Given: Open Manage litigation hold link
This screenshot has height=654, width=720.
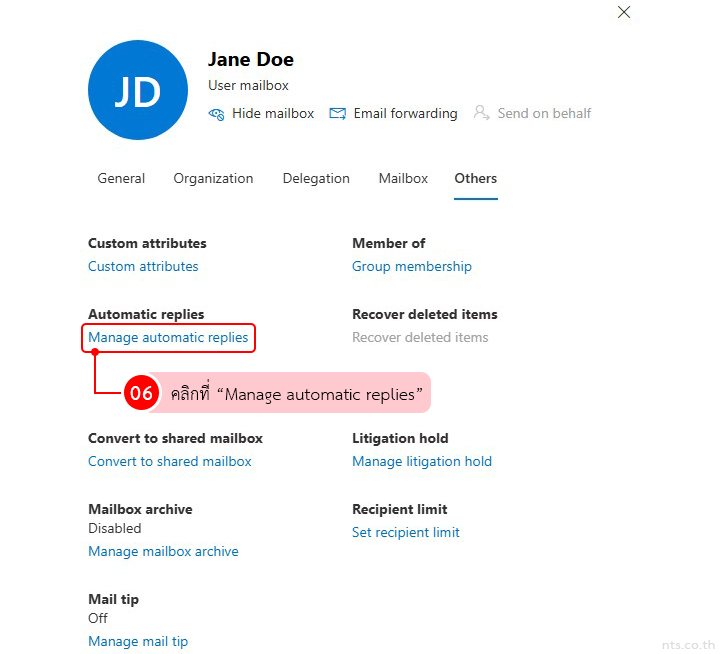Looking at the screenshot, I should point(422,461).
